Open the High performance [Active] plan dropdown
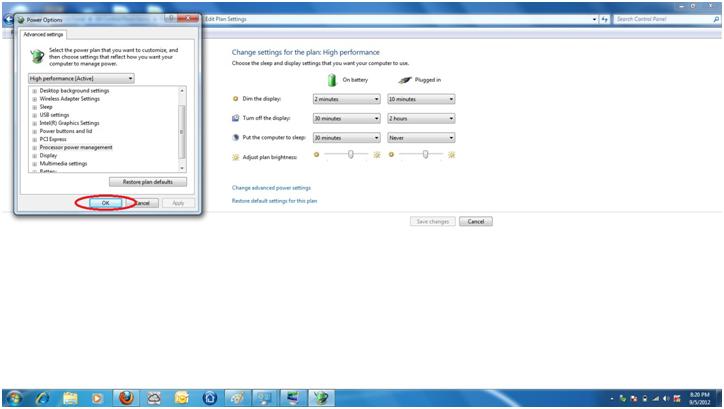The height and width of the screenshot is (409, 724). click(x=81, y=78)
